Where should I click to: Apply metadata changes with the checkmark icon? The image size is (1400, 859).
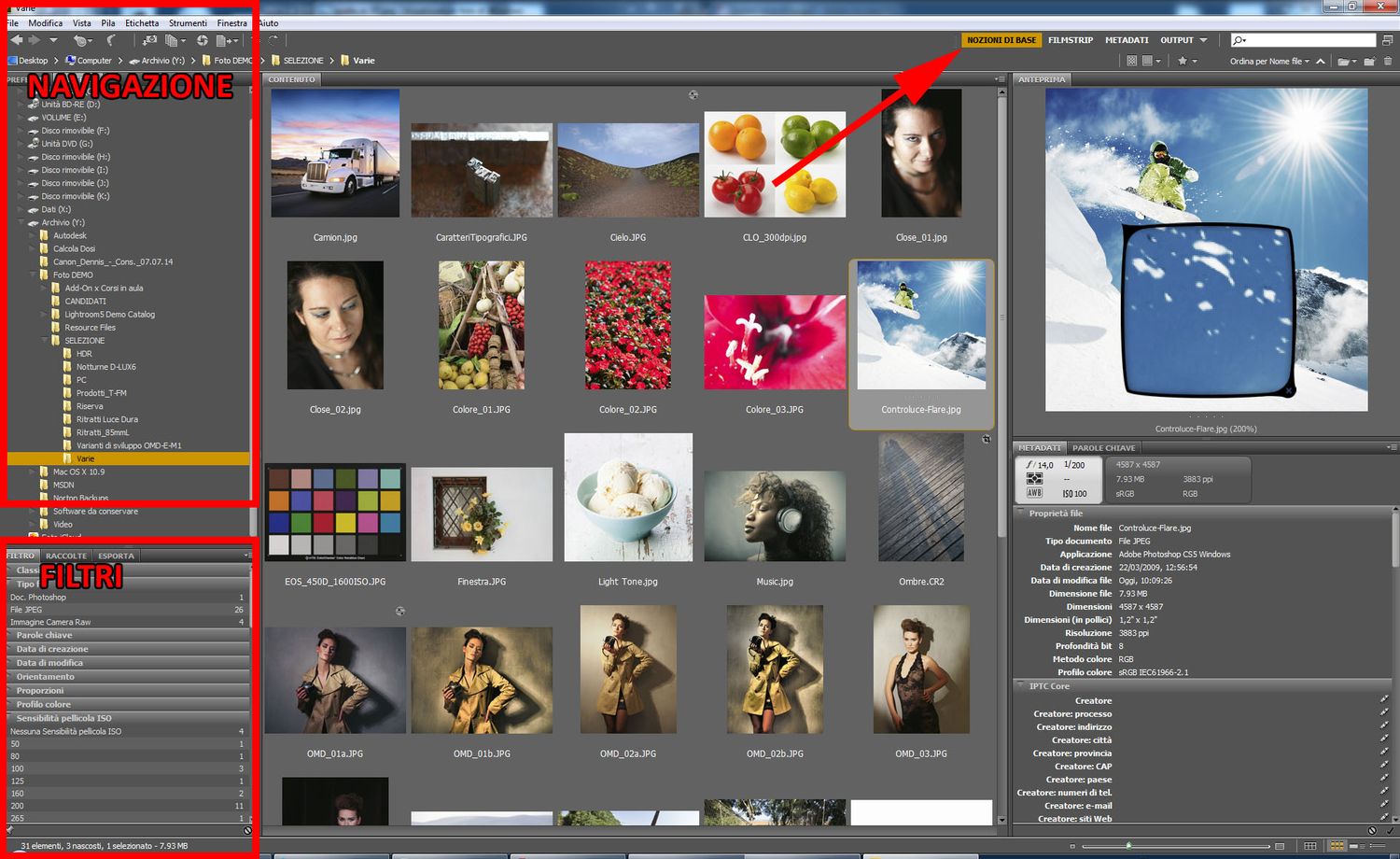tap(1390, 830)
